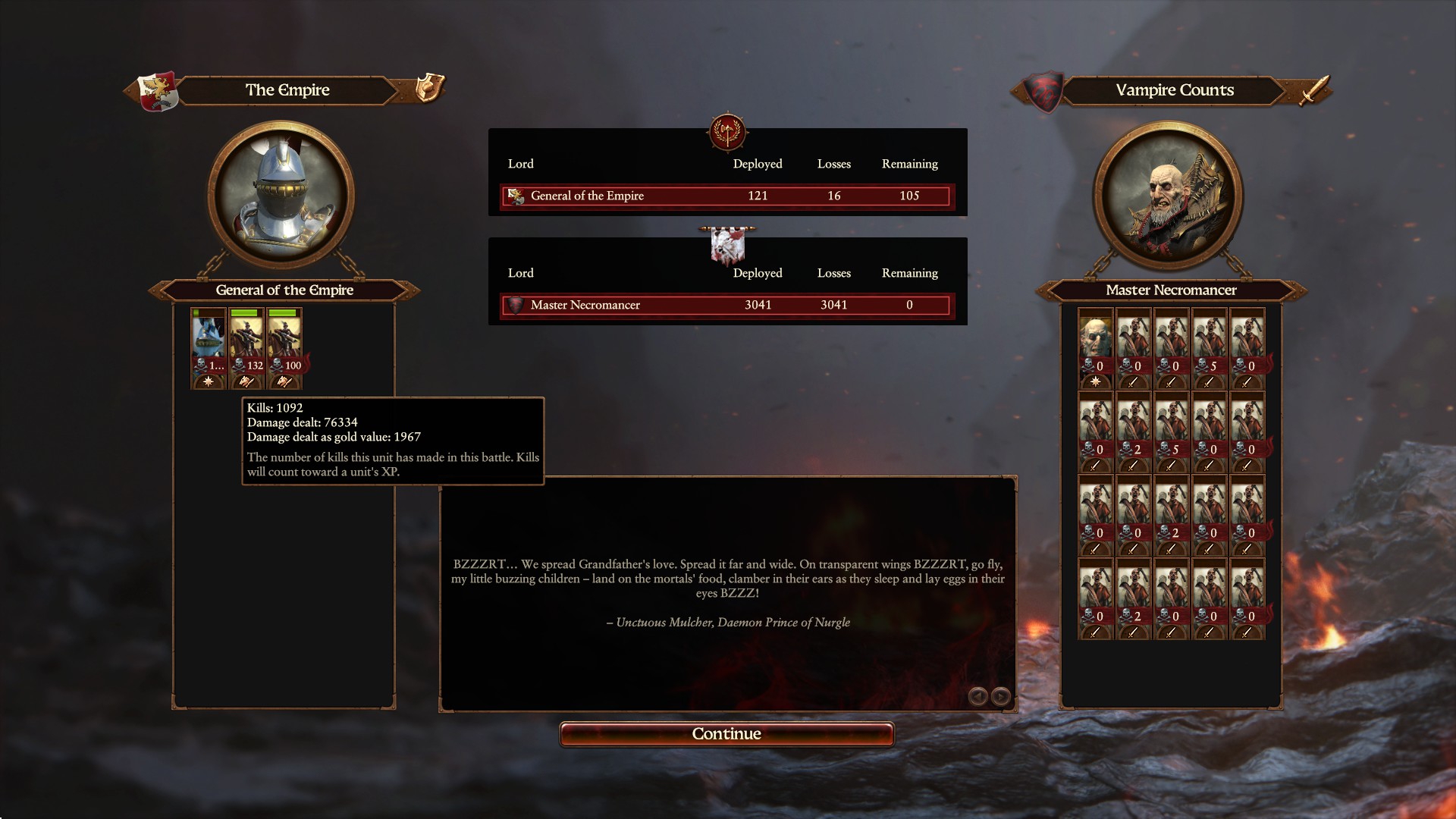The image size is (1456, 819).
Task: Select first-row zombie card showing 5 kills
Action: [x=1209, y=348]
